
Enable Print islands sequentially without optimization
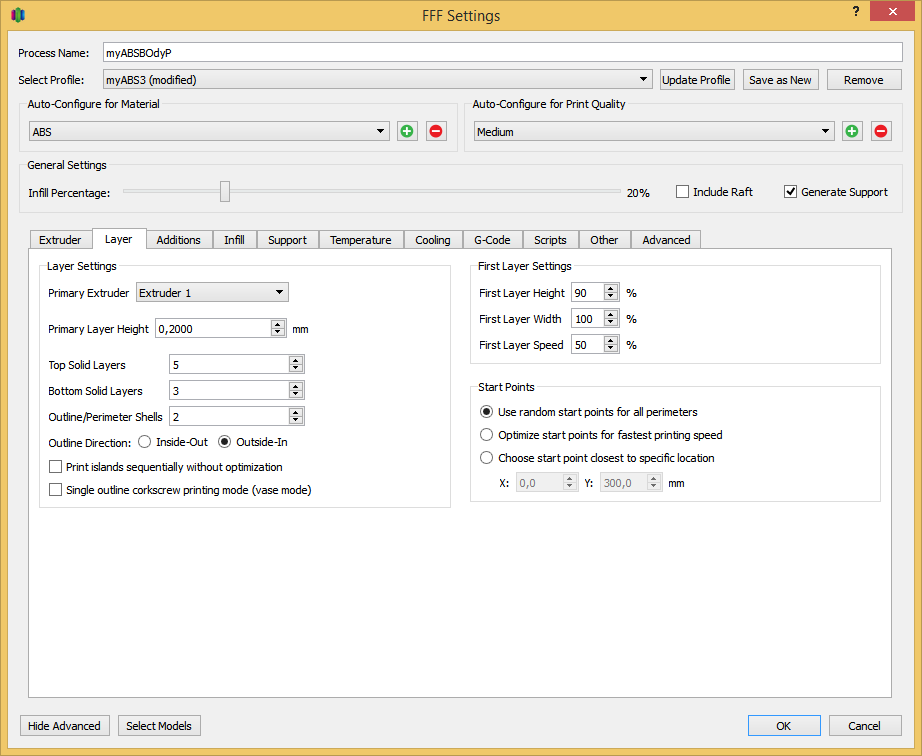(x=55, y=467)
